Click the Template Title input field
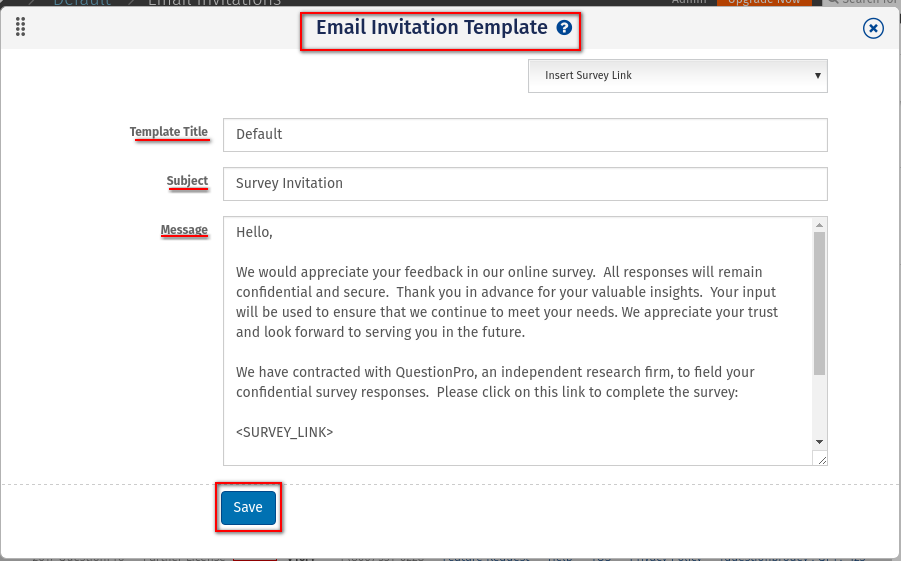901x561 pixels. (x=525, y=135)
